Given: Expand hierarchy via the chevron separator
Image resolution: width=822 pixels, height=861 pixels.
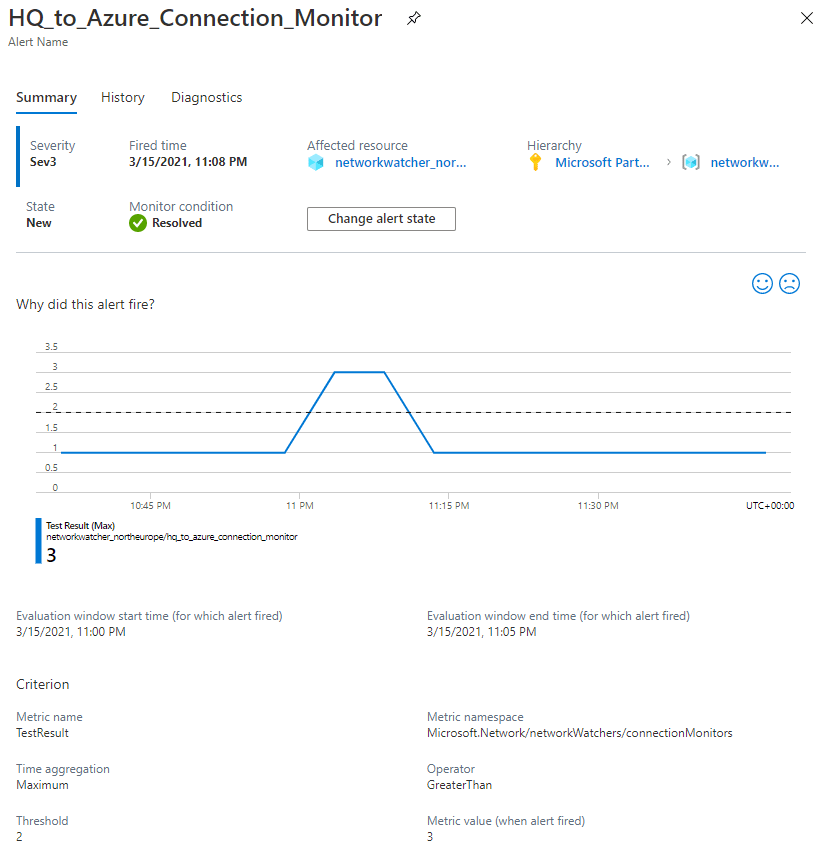Looking at the screenshot, I should click(x=668, y=162).
